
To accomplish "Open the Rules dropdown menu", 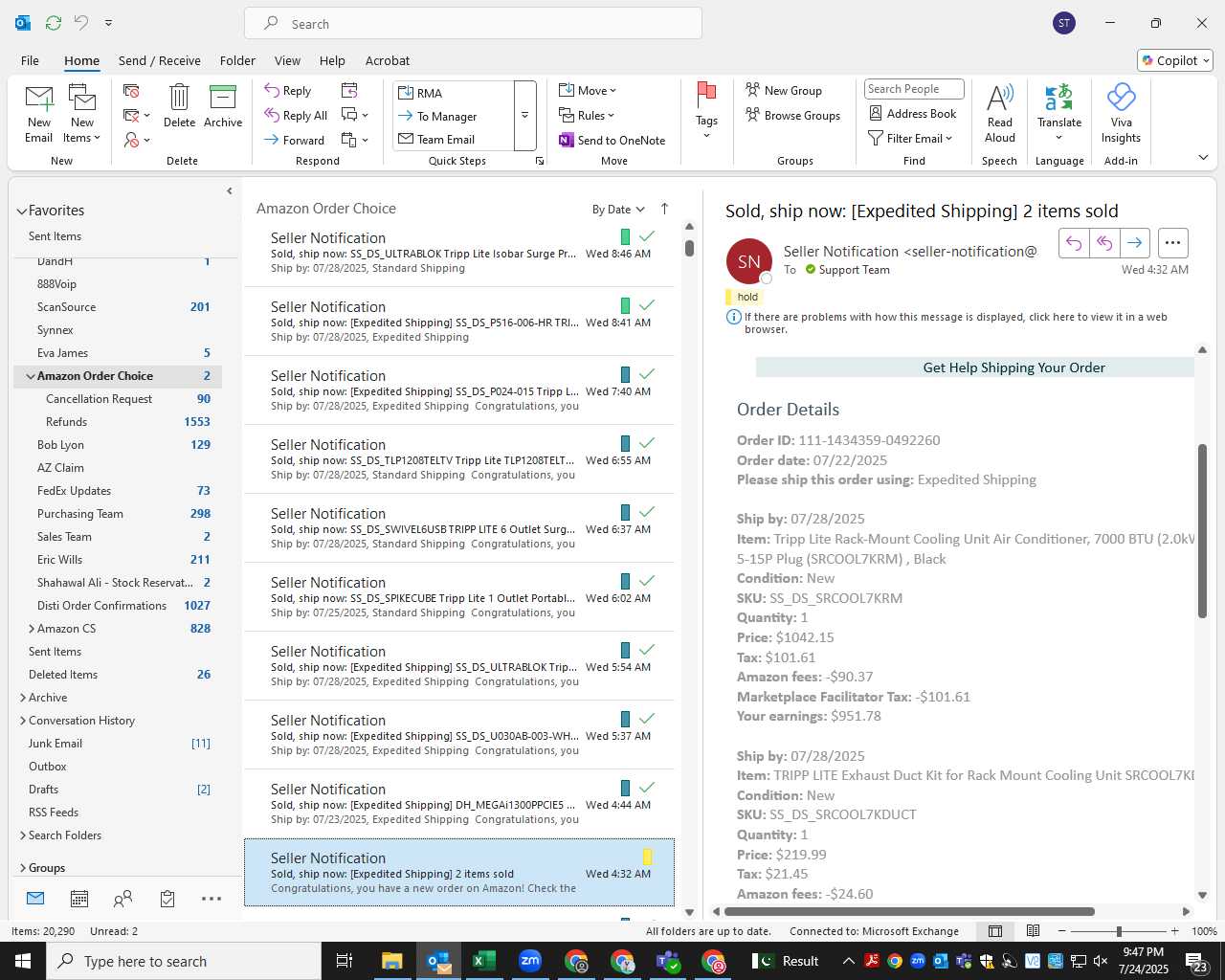I will pos(587,115).
